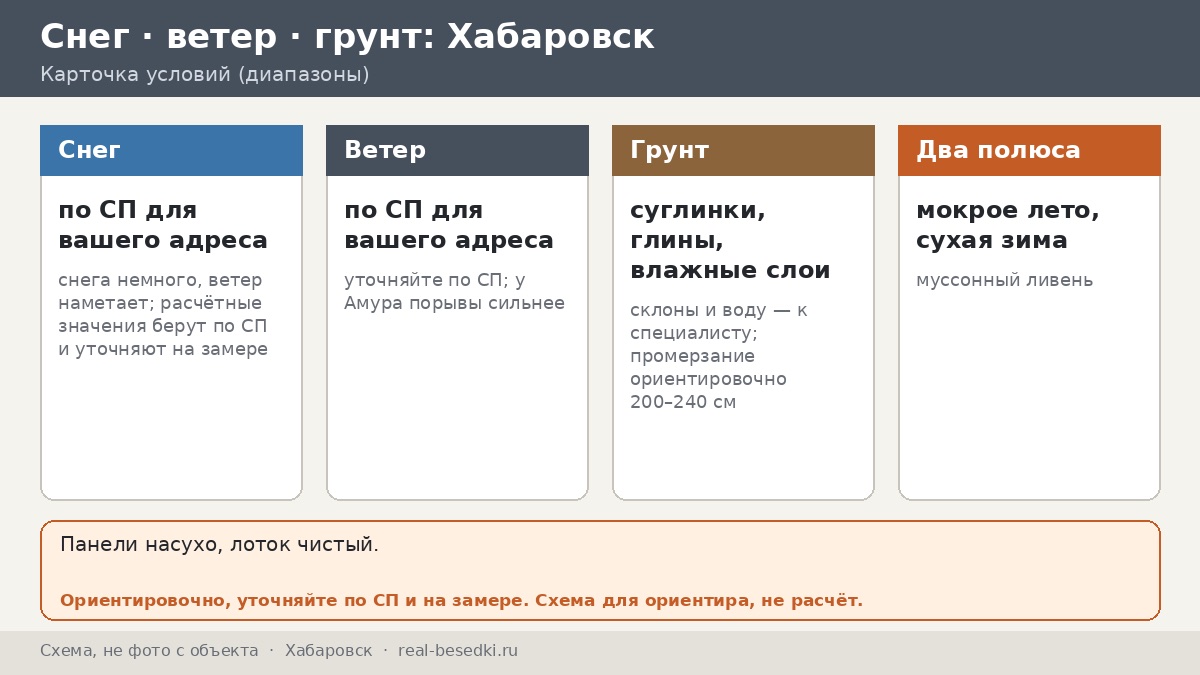Image resolution: width=1200 pixels, height=675 pixels.
Task: Click the note 'Панели насухо, лоток чистый.'
Action: pos(219,545)
